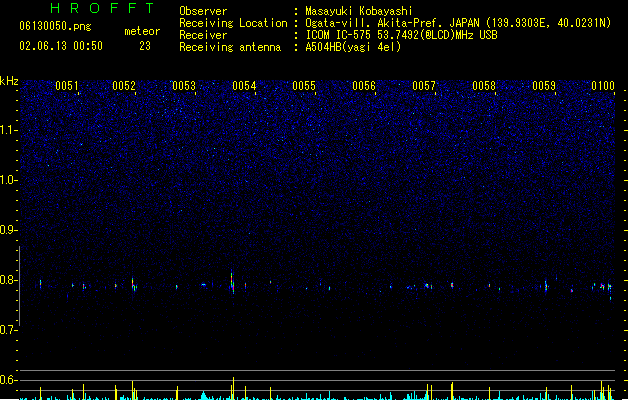
Task: Click the A504HB(yagi 4el) antenna text
Action: coord(353,47)
